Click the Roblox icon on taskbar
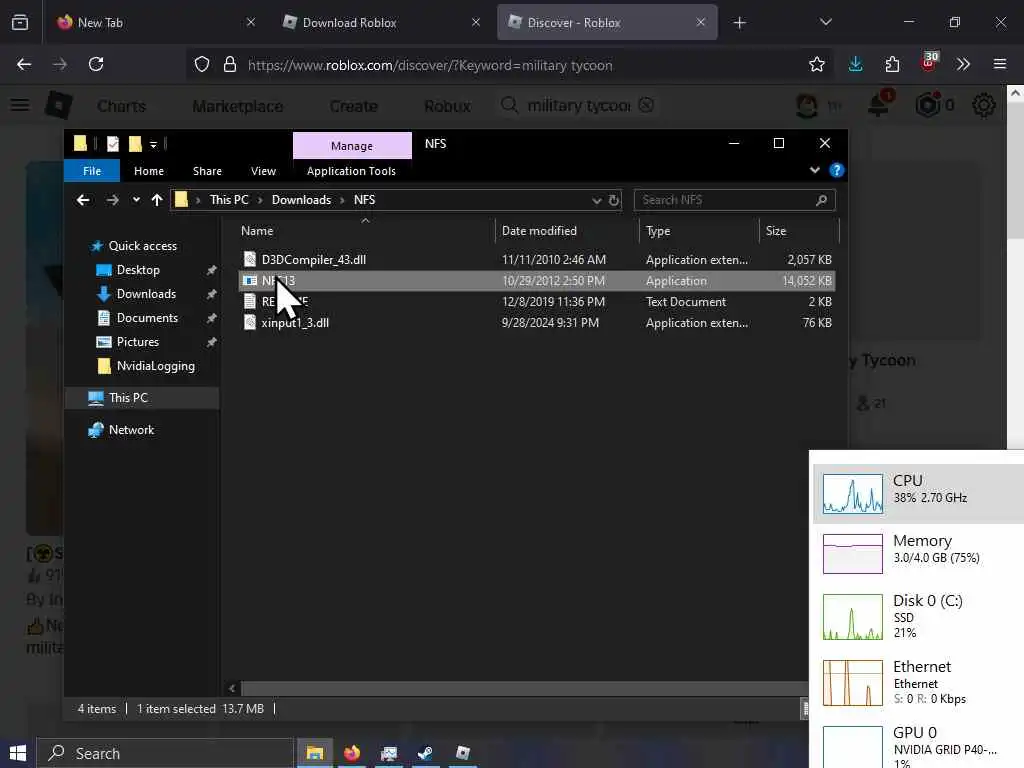The height and width of the screenshot is (768, 1024). (x=463, y=753)
